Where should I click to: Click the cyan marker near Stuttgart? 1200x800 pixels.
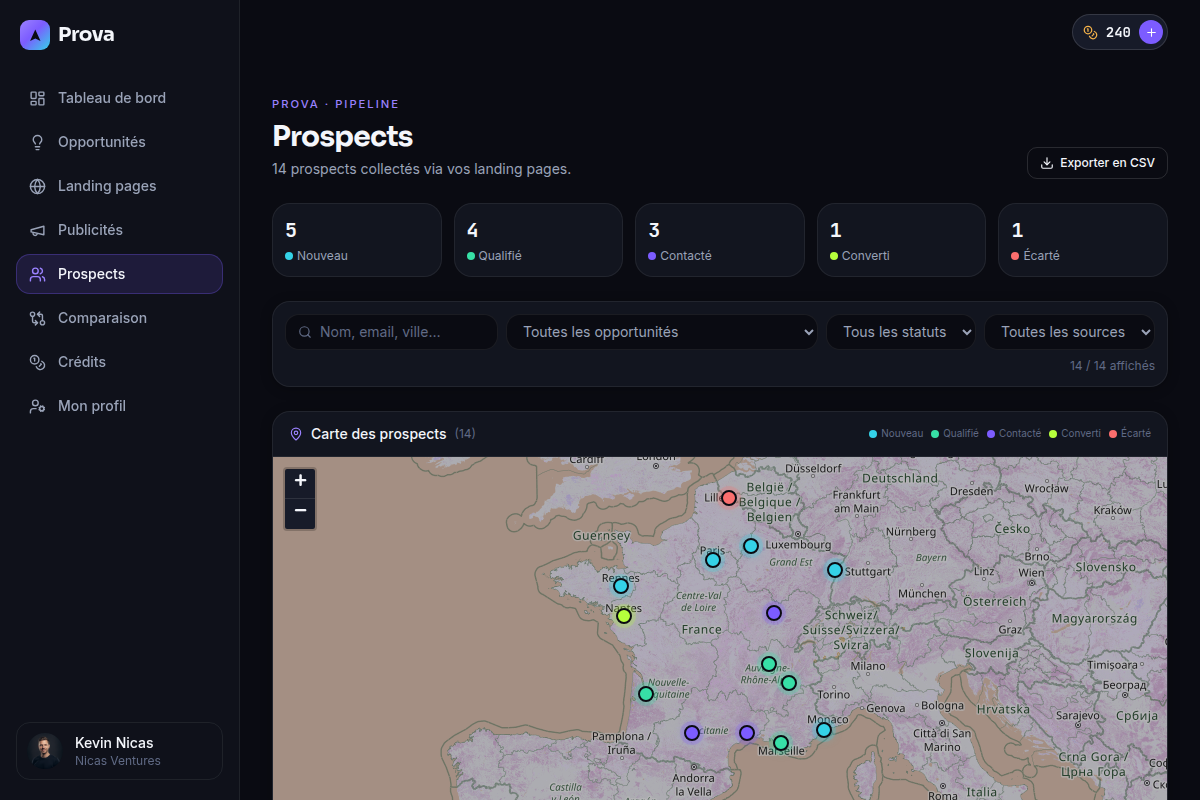[835, 570]
